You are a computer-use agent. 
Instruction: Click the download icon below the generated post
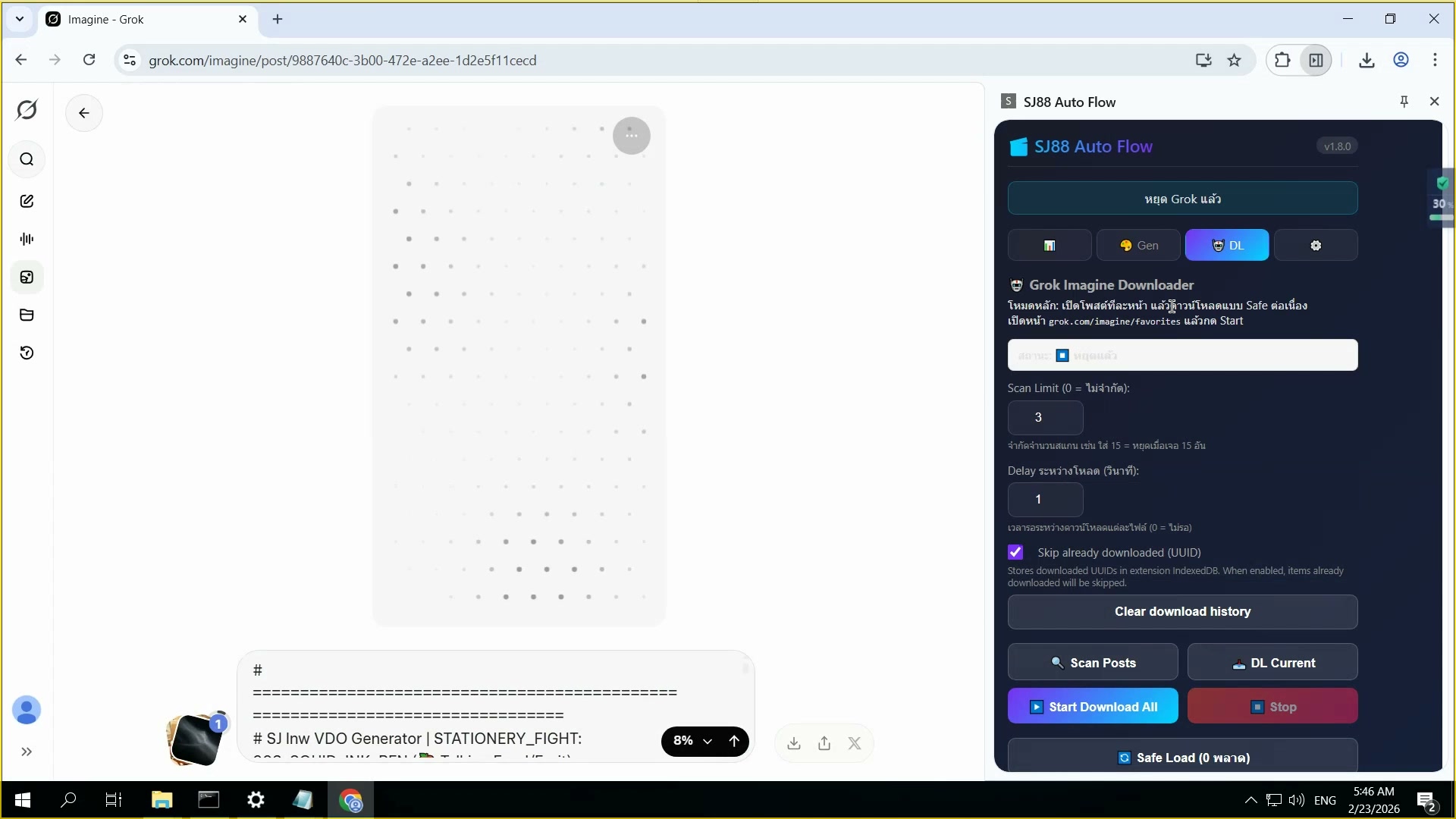pyautogui.click(x=793, y=743)
